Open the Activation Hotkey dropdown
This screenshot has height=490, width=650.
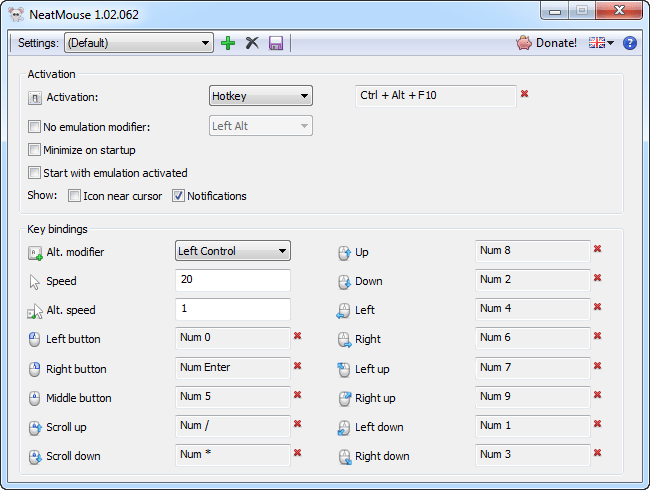pos(261,96)
